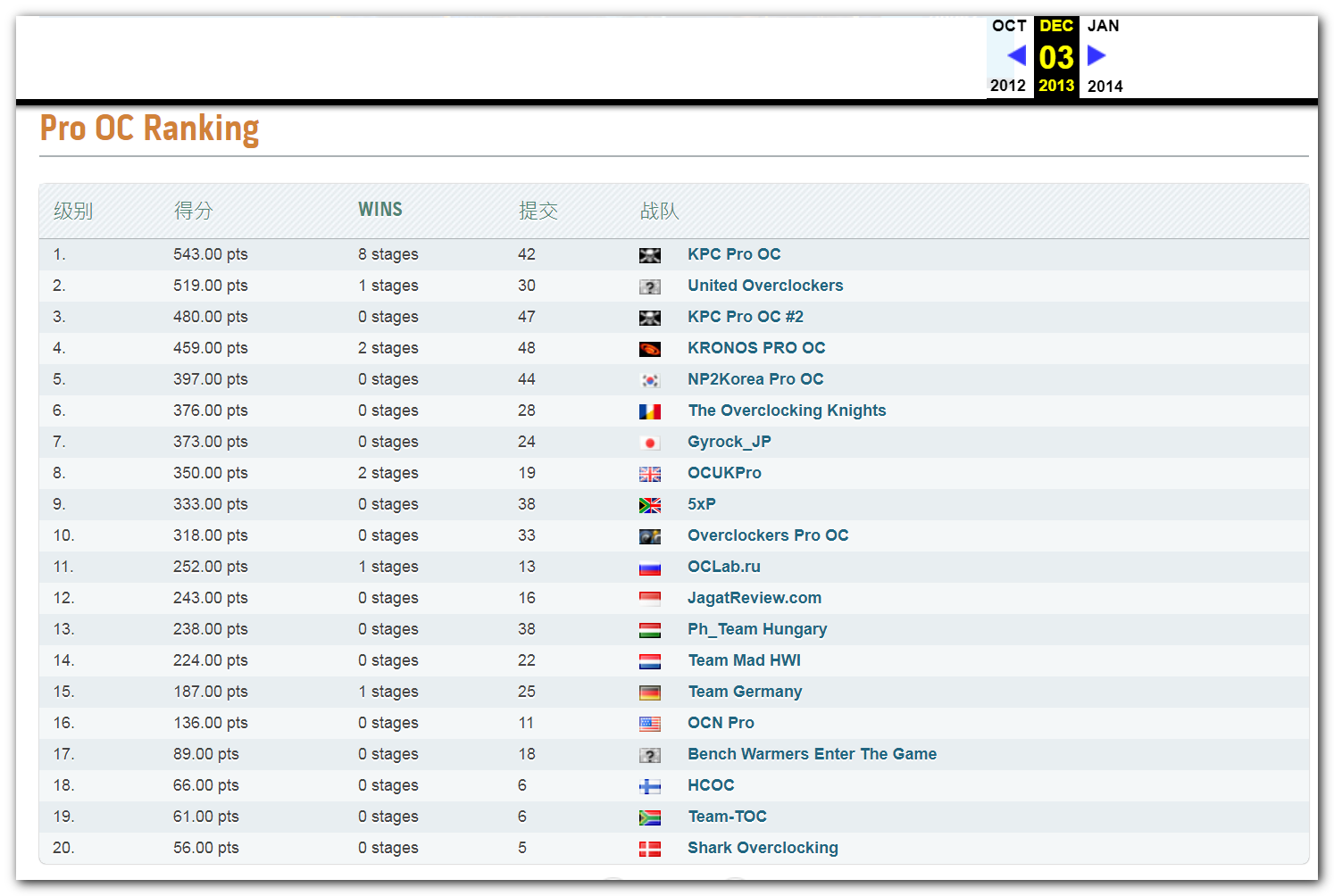The height and width of the screenshot is (896, 1334).
Task: Click the US flag beside OCN Pro
Action: [x=650, y=725]
